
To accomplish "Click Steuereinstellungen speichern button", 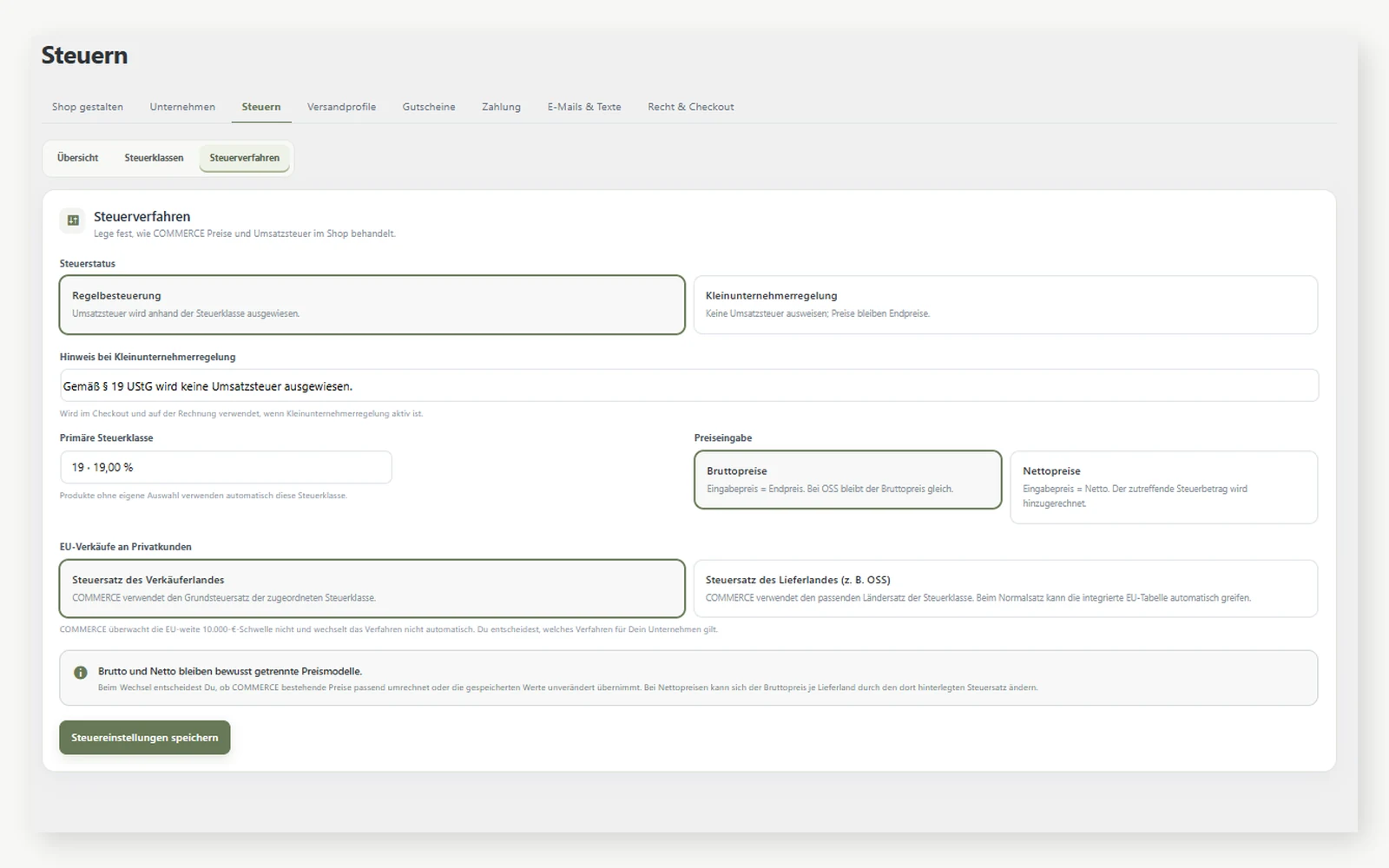I will (x=145, y=738).
